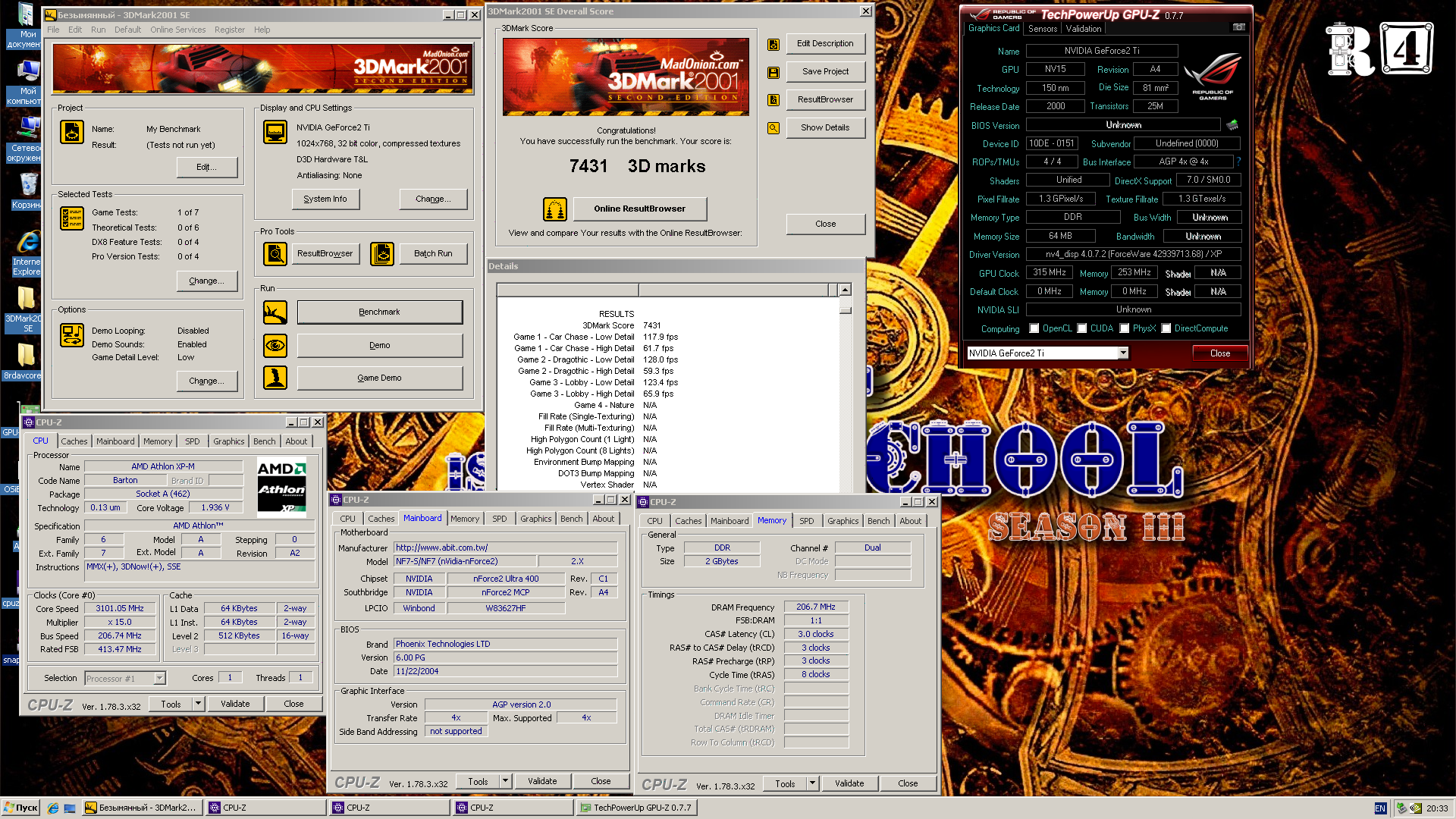Open Internet Explorer desktop icon

(27, 254)
